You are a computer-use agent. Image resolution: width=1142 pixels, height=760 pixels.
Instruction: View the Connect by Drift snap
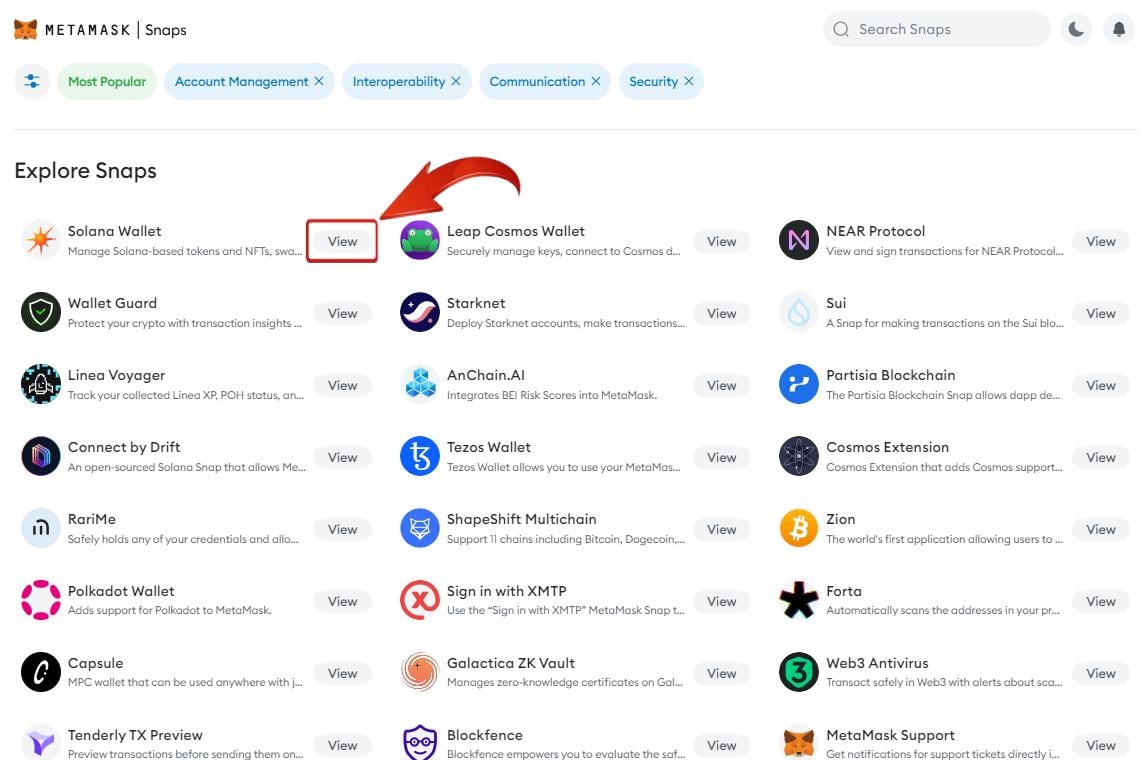click(342, 457)
